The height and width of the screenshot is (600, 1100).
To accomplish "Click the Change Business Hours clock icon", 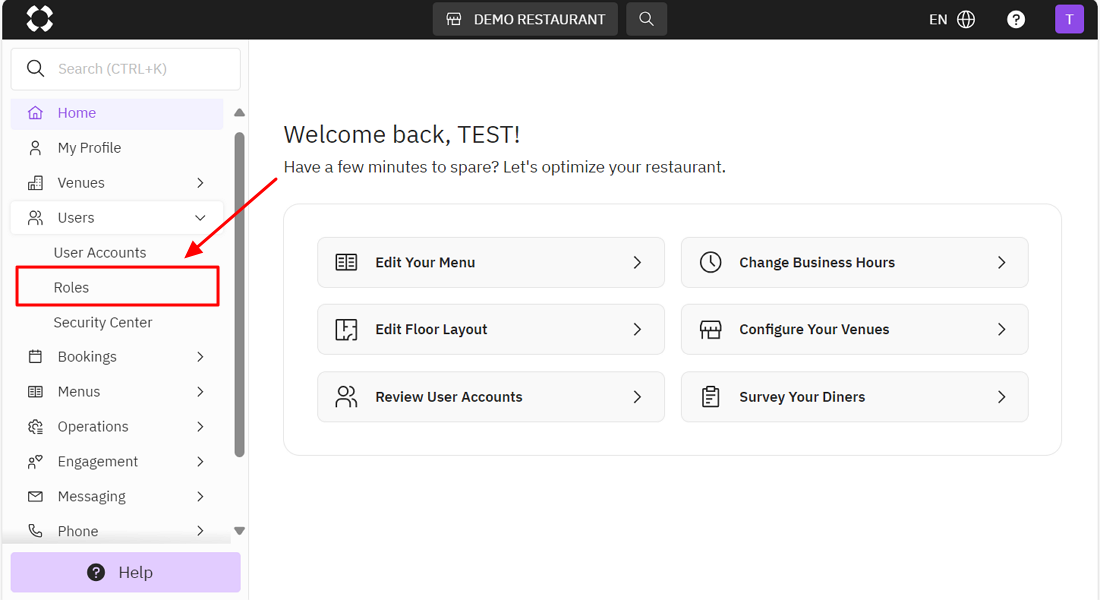I will tap(710, 262).
